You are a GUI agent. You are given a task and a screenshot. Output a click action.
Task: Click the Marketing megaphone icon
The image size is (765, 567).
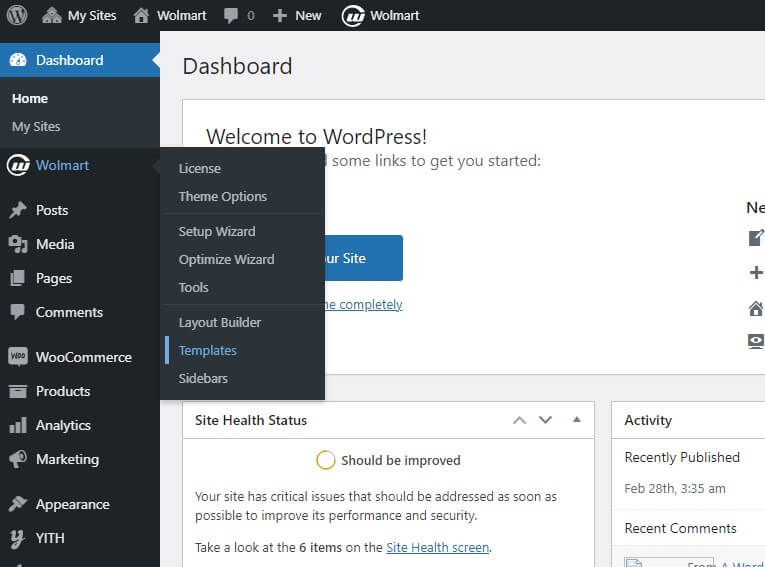coord(17,459)
